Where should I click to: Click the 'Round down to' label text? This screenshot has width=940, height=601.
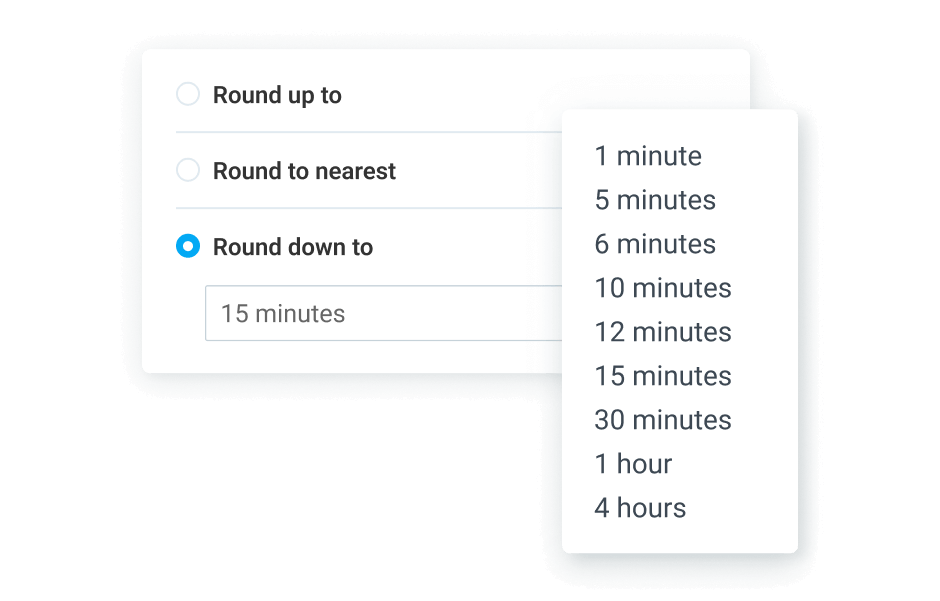[293, 247]
